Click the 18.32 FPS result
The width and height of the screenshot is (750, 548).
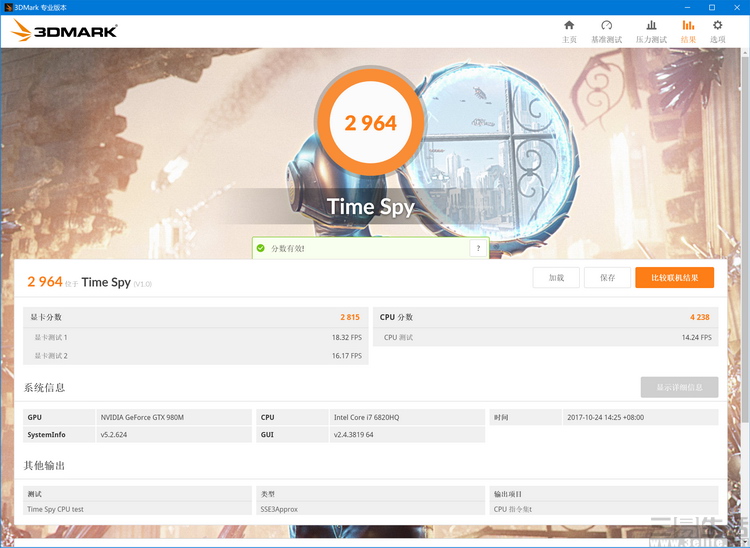point(347,338)
